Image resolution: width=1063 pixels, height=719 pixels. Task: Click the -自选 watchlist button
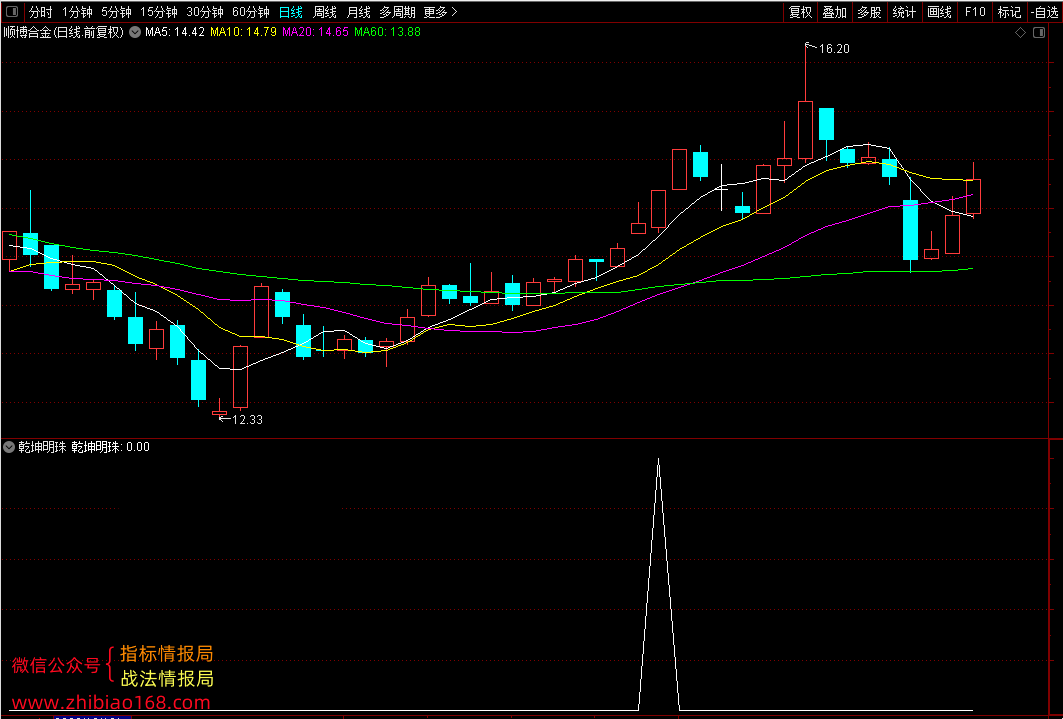coord(1045,12)
